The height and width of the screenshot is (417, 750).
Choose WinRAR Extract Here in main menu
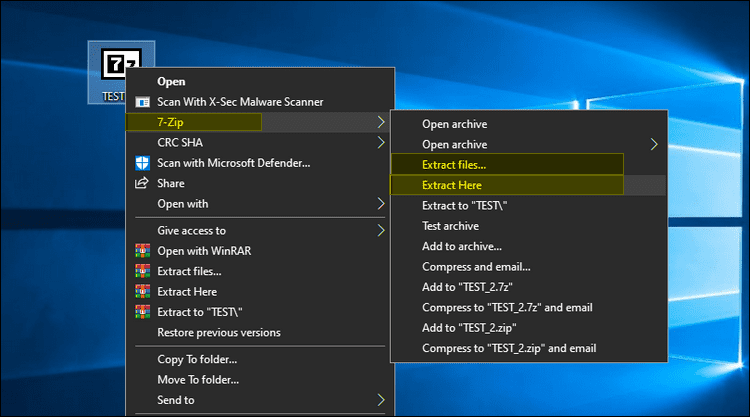click(260, 292)
